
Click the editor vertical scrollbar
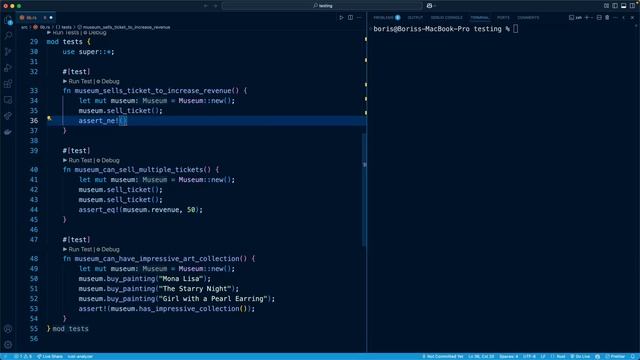tap(364, 190)
